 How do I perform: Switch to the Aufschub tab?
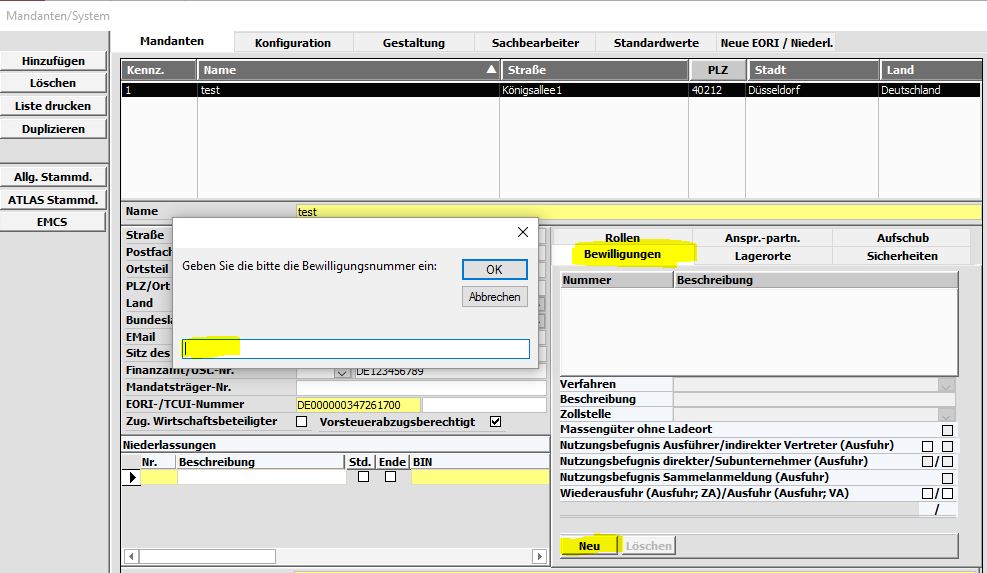point(903,238)
